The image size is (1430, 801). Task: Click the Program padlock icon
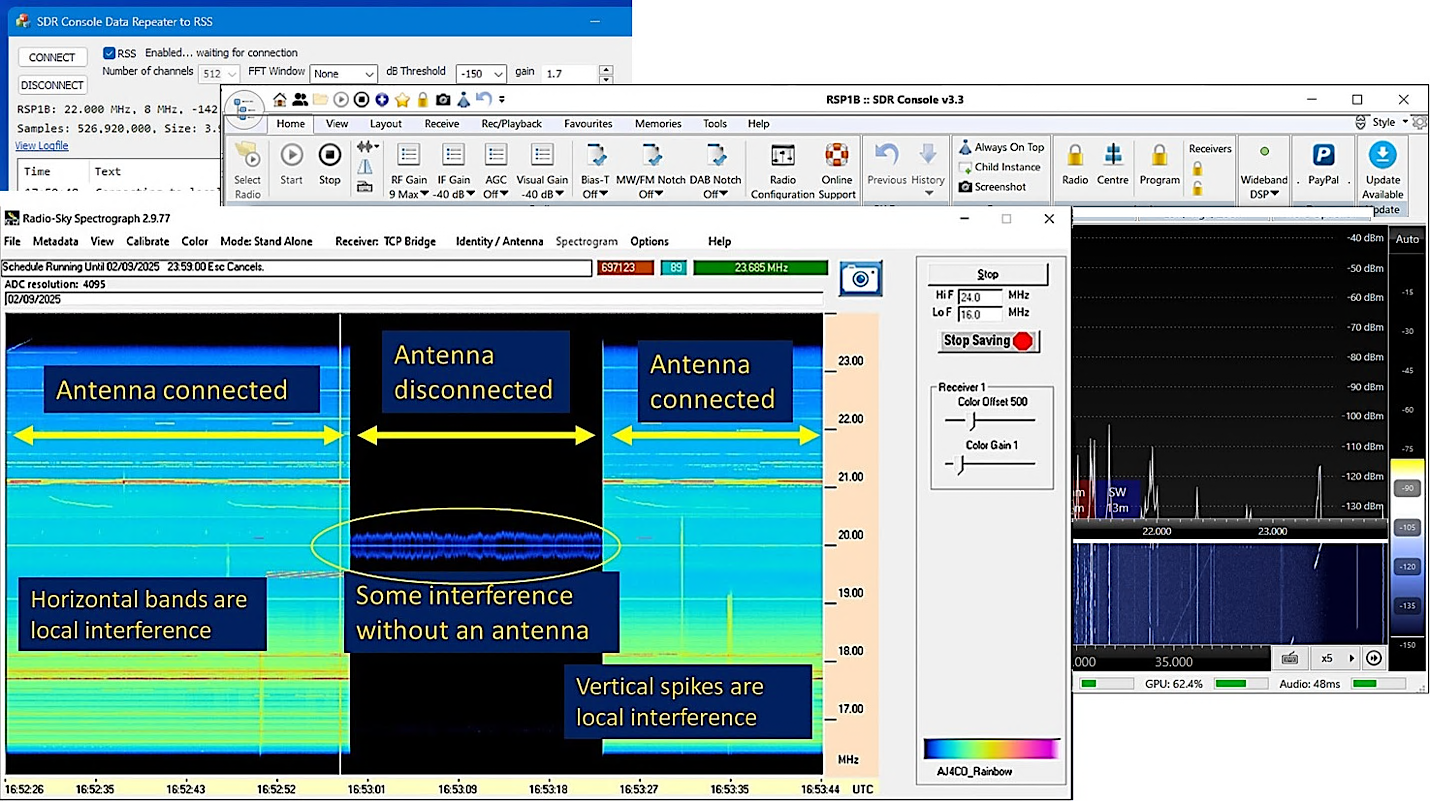coord(1159,155)
